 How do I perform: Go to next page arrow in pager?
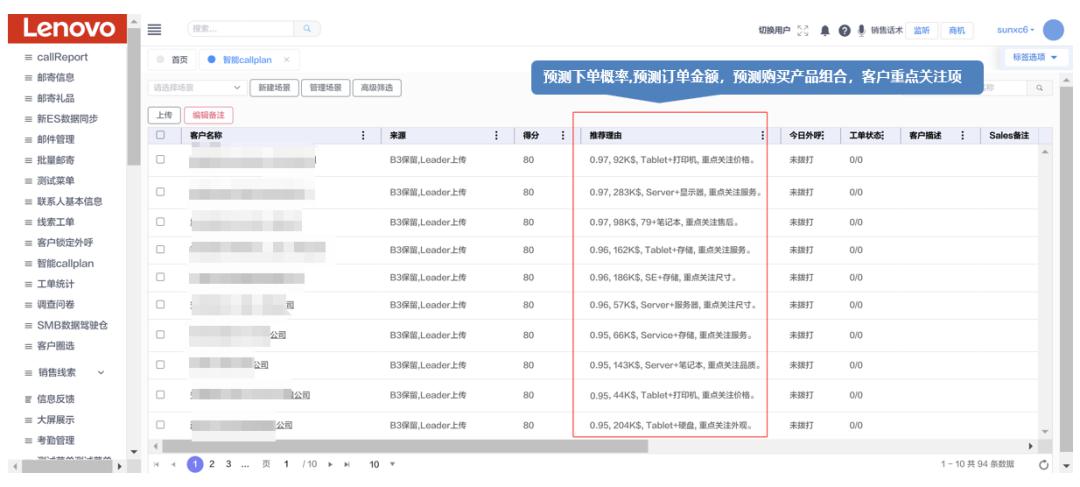[x=330, y=464]
